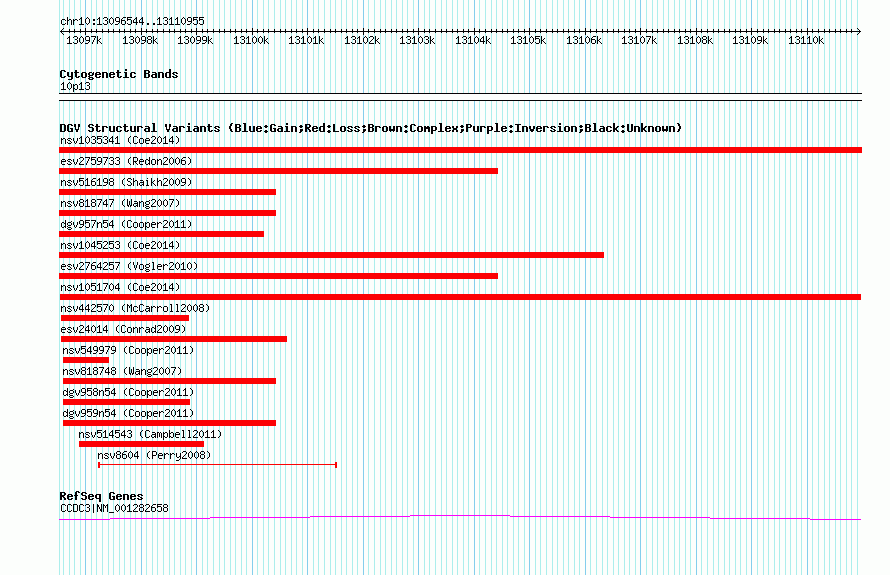The width and height of the screenshot is (890, 575).
Task: Select the nsv818748 (Wang2007) label
Action: click(122, 371)
